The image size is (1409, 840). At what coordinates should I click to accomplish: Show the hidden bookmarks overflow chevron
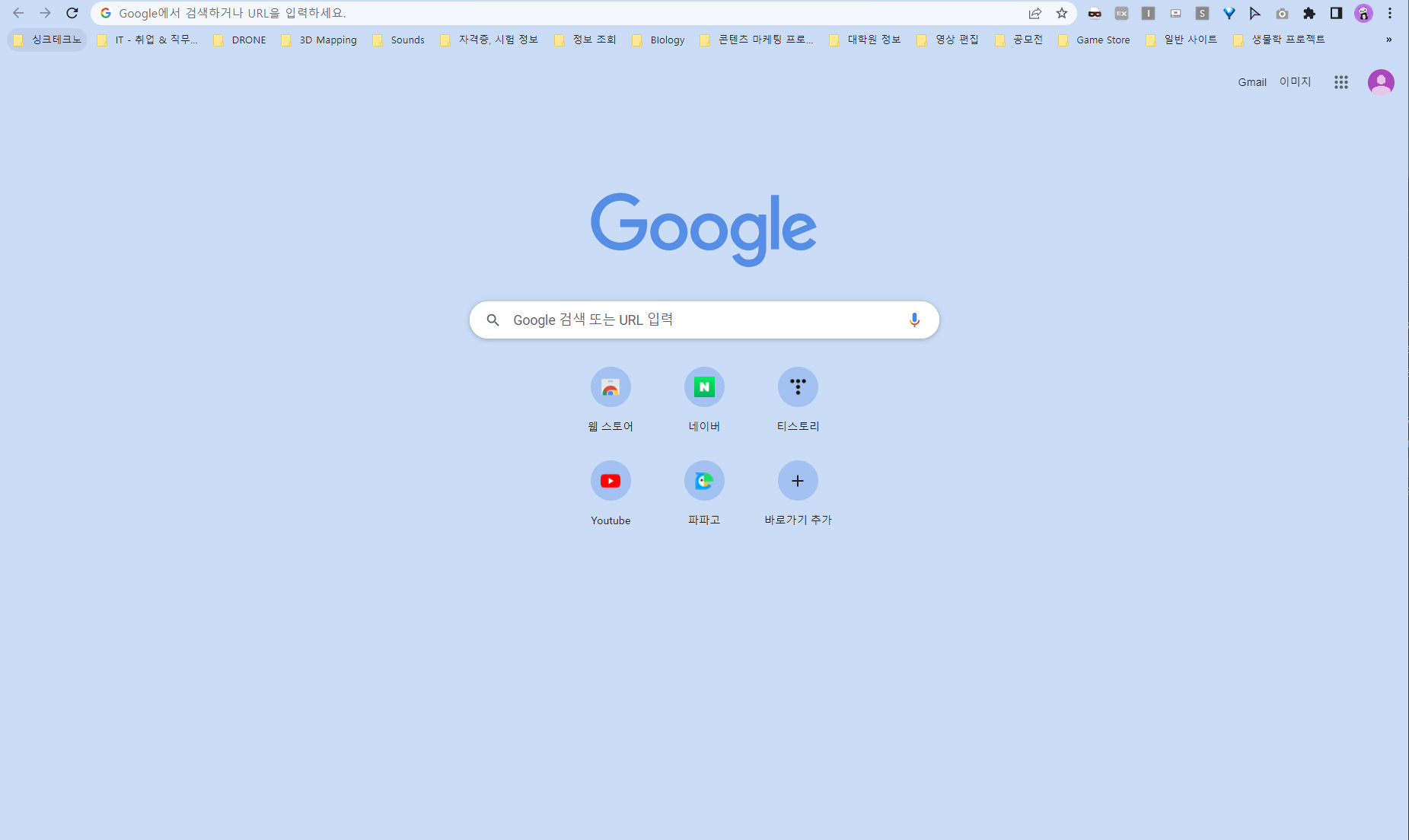[x=1388, y=40]
